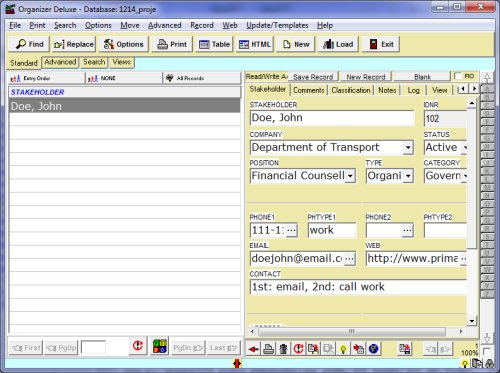Click the Save Record button
The image size is (500, 373).
point(313,77)
